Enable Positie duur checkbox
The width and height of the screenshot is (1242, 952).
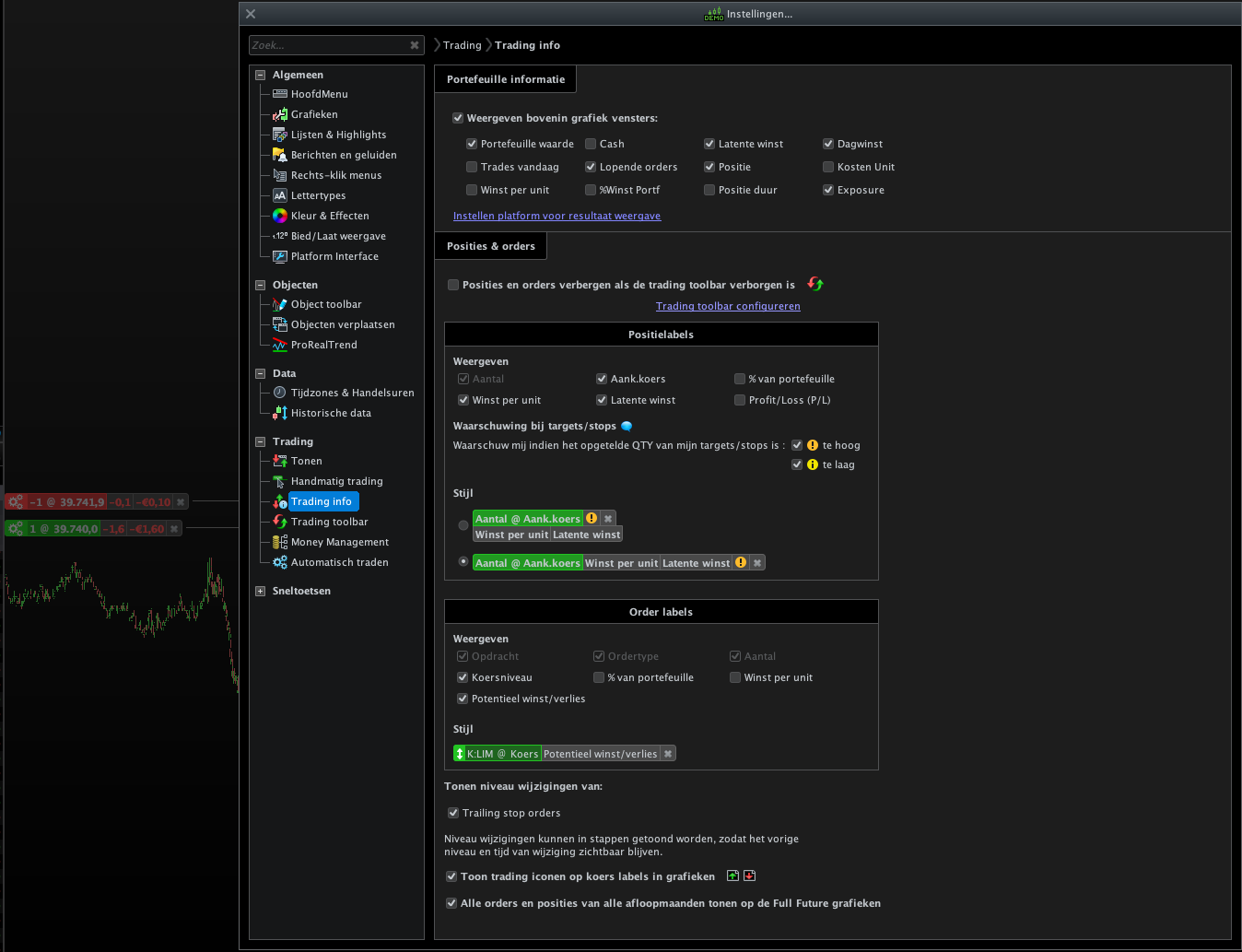click(x=709, y=190)
